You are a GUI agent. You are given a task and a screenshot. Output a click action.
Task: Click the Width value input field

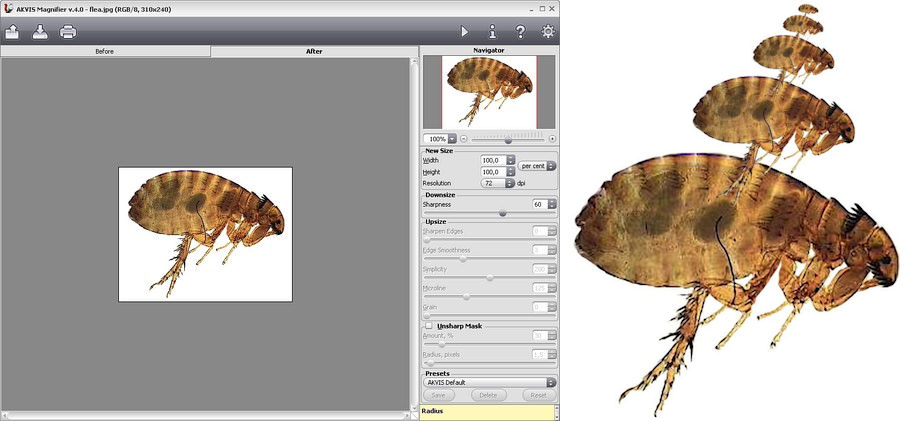point(492,160)
